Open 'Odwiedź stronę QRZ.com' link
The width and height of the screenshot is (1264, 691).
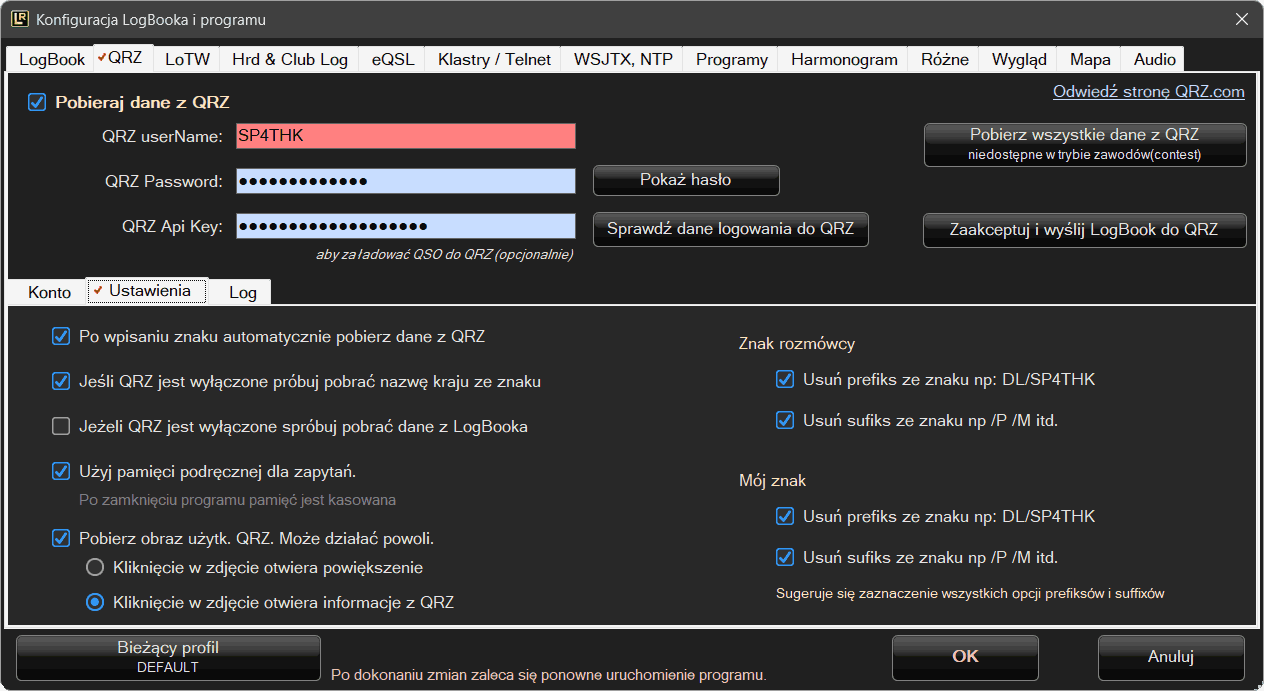1148,92
